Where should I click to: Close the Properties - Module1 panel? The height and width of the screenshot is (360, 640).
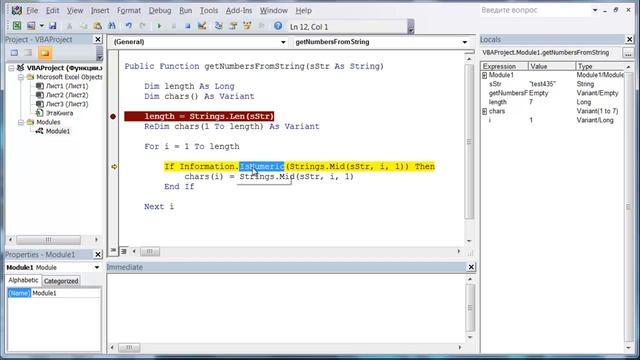(98, 255)
